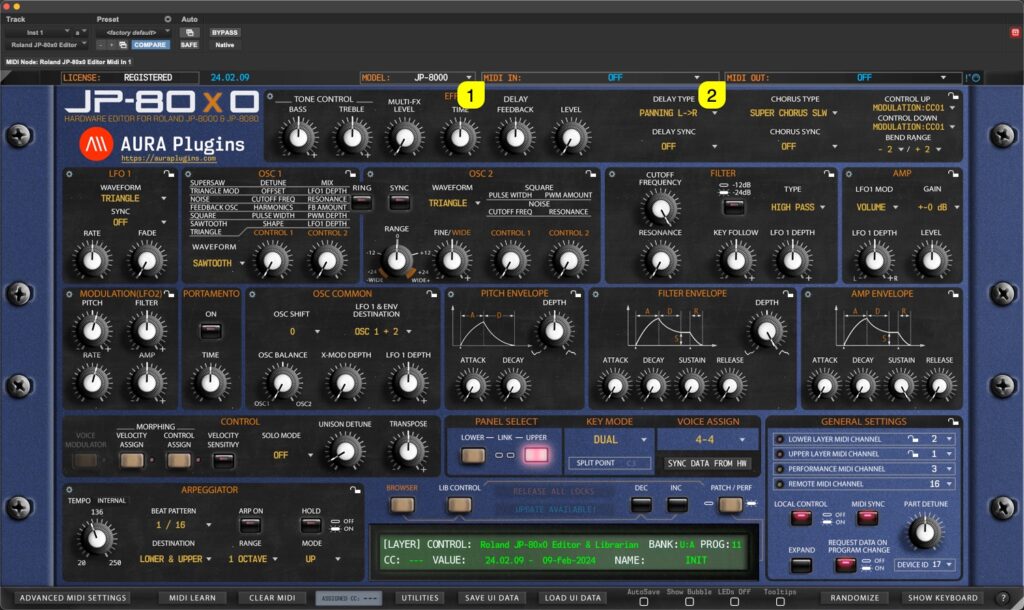Screen dimensions: 1024x610
Task: Open the Key Mode DUAL dropdown
Action: point(609,440)
